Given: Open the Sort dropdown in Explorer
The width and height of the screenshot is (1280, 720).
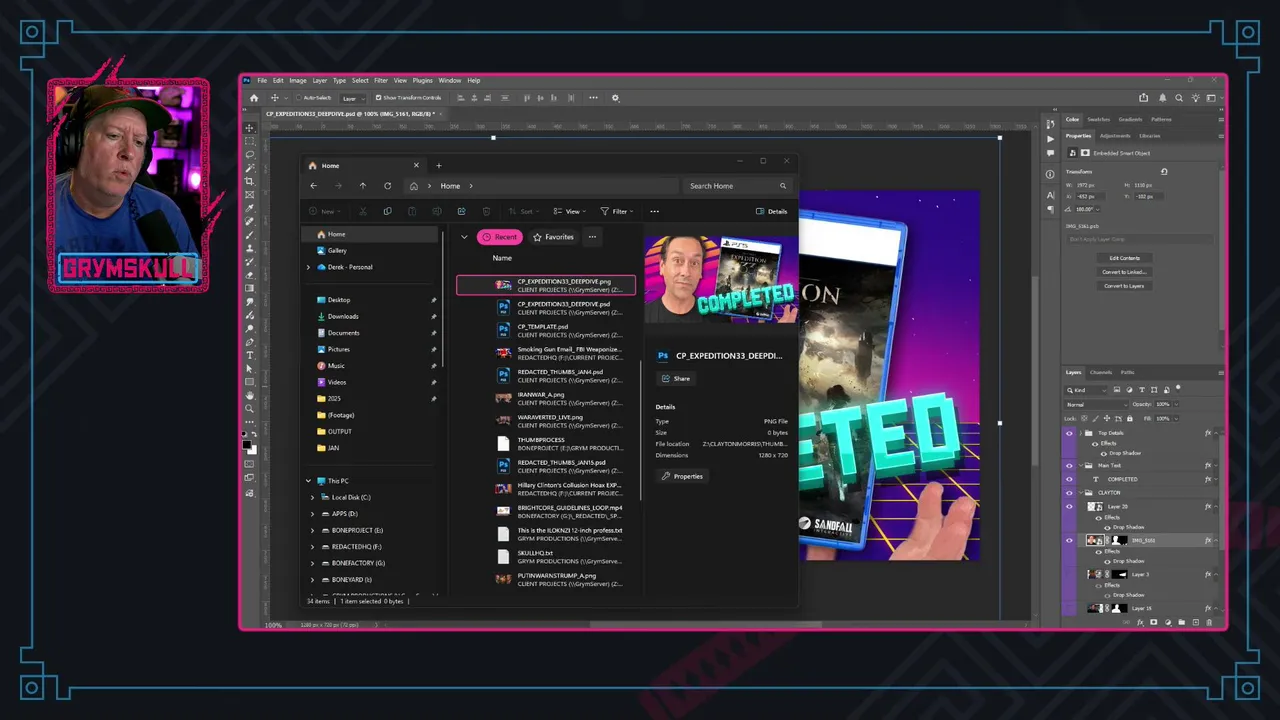Looking at the screenshot, I should pyautogui.click(x=524, y=211).
